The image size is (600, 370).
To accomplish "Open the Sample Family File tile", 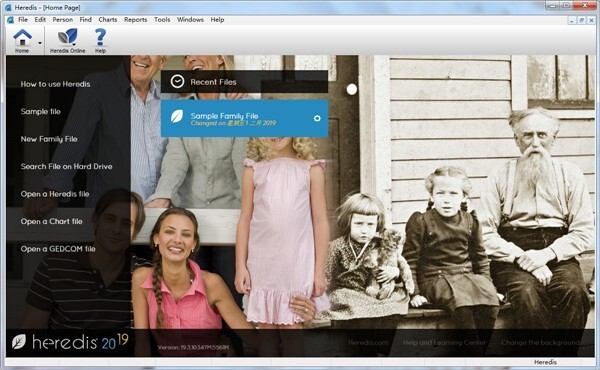I will (x=244, y=119).
